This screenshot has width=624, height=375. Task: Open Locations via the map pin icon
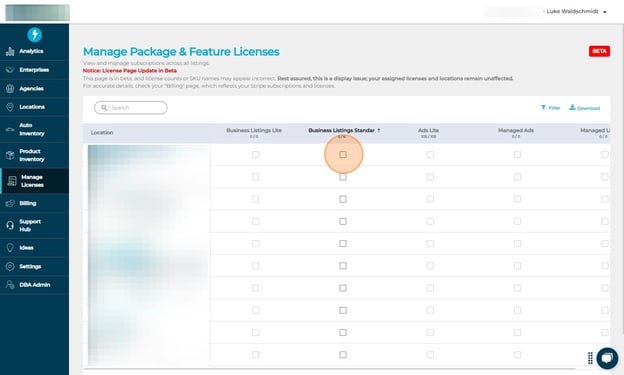pos(10,107)
